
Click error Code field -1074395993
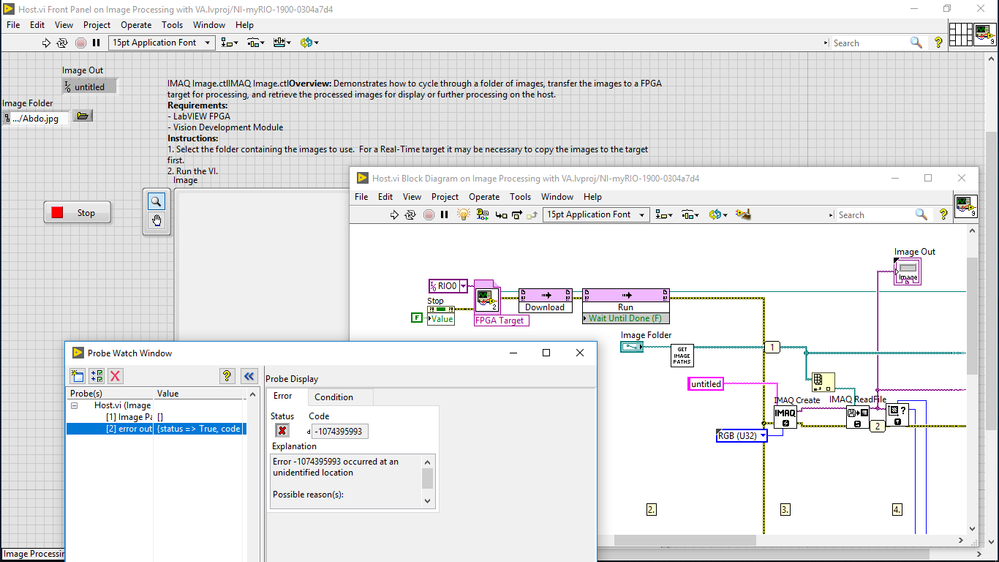coord(339,431)
